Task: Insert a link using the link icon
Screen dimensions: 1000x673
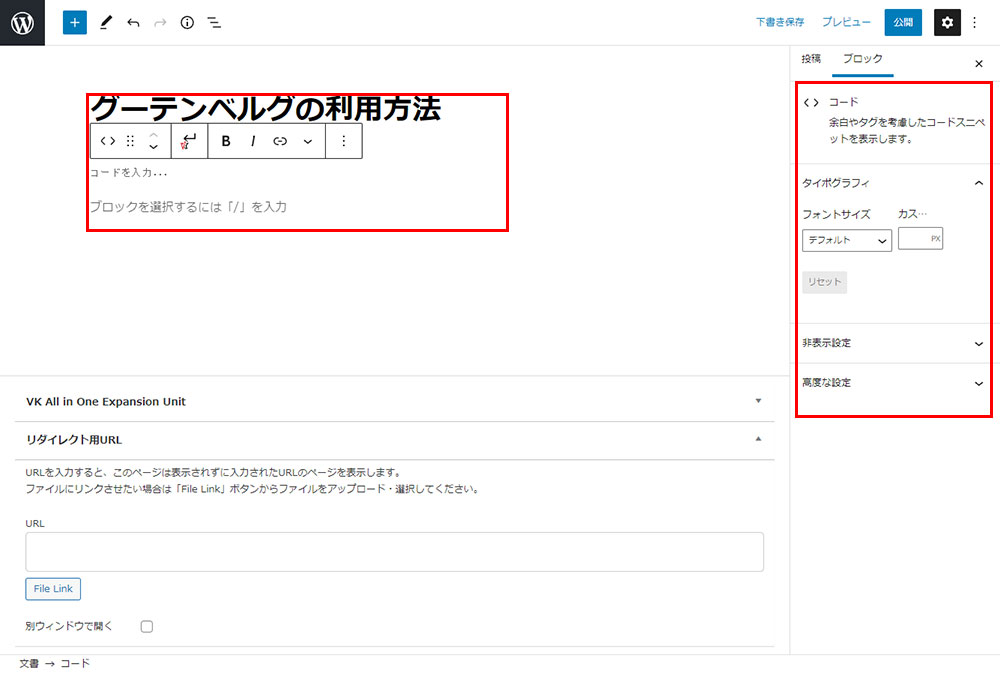Action: (280, 141)
